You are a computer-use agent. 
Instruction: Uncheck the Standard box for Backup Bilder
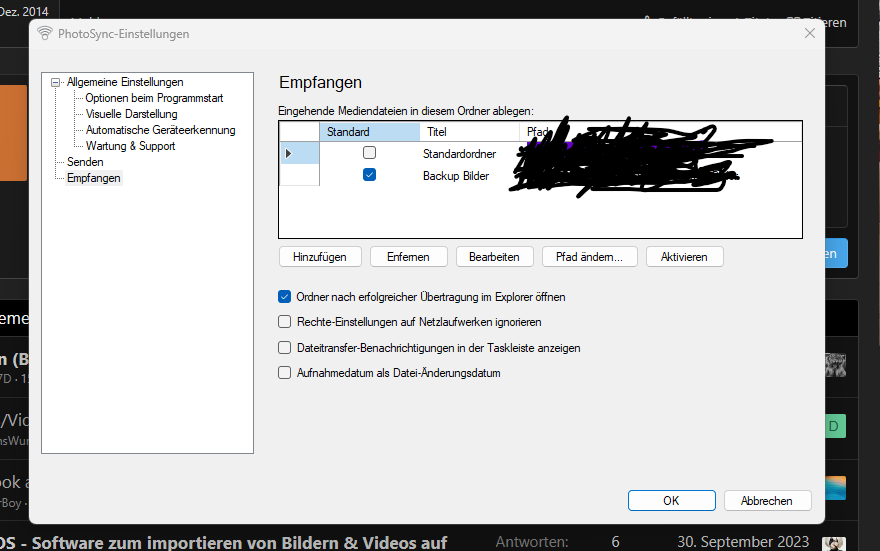point(369,175)
